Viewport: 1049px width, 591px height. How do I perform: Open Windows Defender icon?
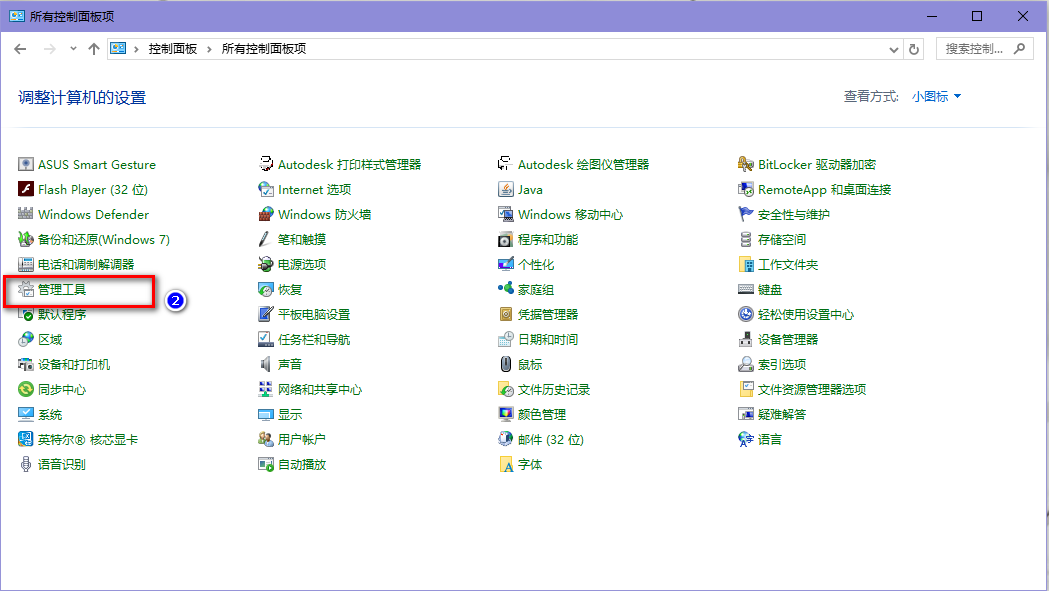click(25, 214)
